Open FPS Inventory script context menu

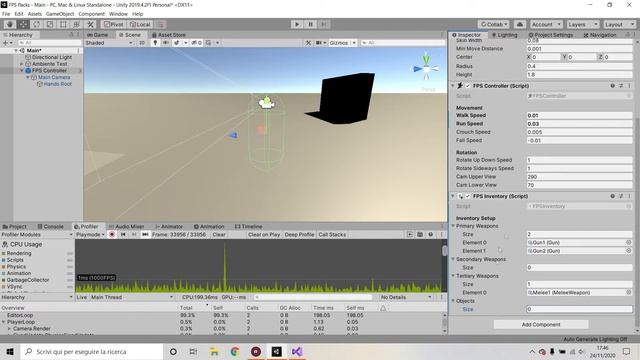629,196
